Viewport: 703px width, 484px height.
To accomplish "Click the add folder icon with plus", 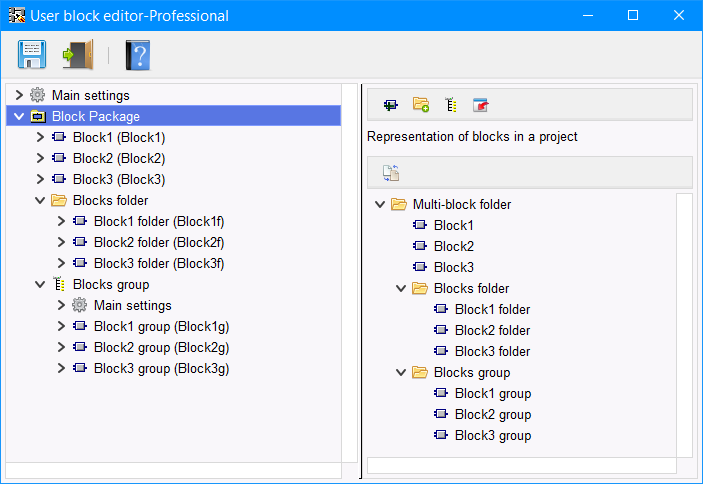I will click(x=421, y=104).
